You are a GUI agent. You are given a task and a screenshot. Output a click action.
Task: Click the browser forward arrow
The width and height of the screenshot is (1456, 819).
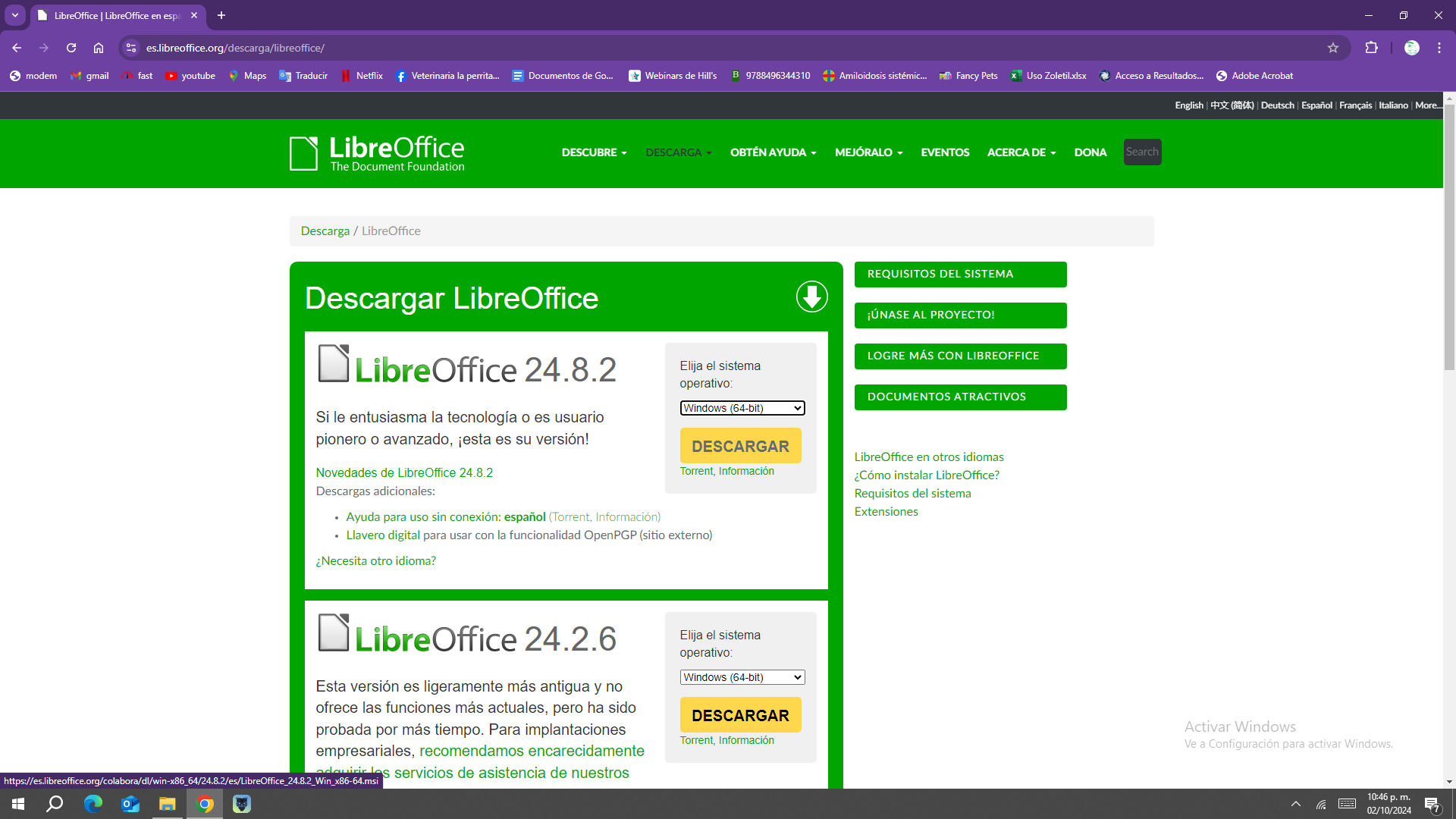click(44, 48)
